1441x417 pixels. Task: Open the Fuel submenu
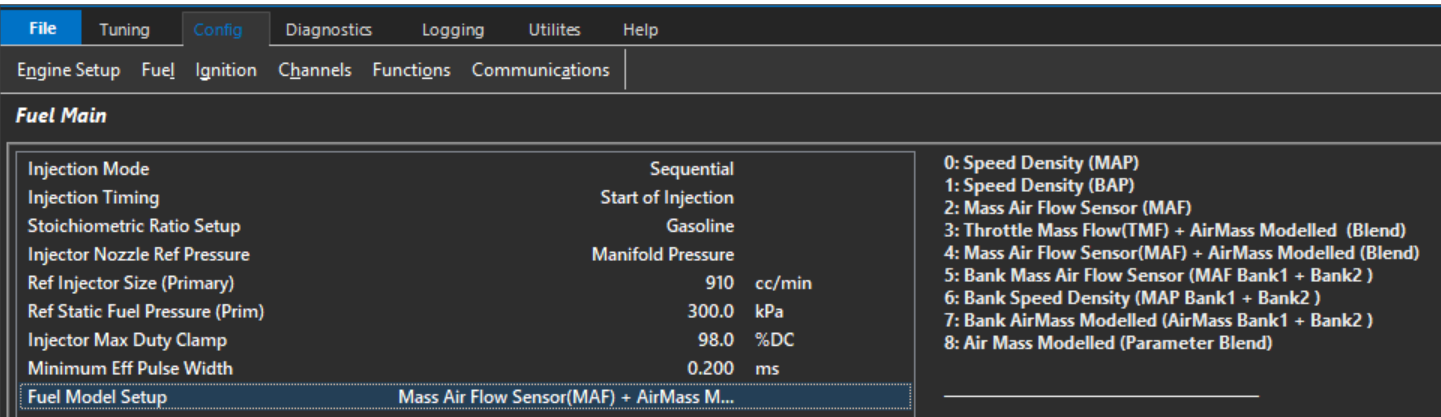pyautogui.click(x=158, y=70)
